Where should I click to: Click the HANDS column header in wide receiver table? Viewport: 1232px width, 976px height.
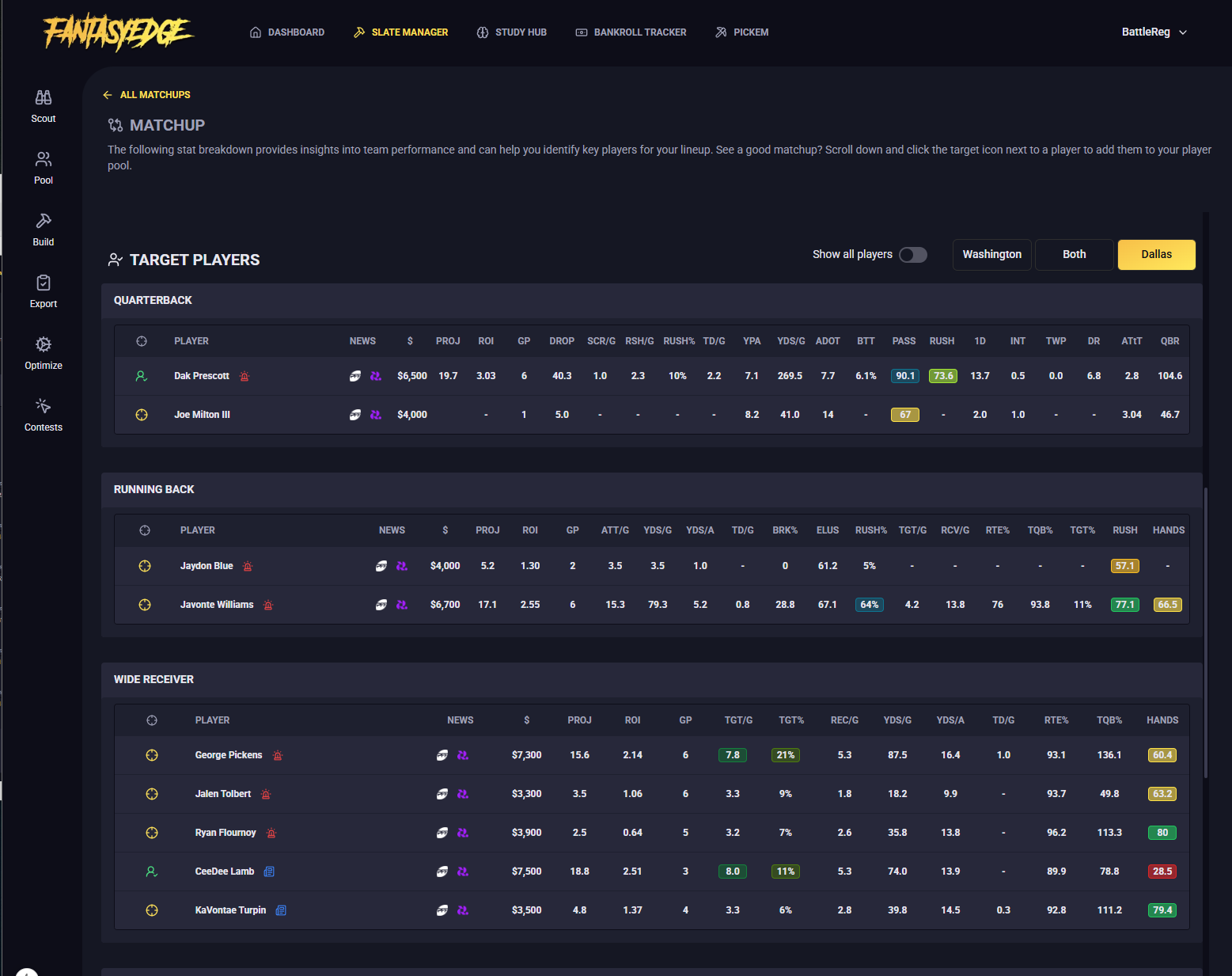(x=1162, y=720)
